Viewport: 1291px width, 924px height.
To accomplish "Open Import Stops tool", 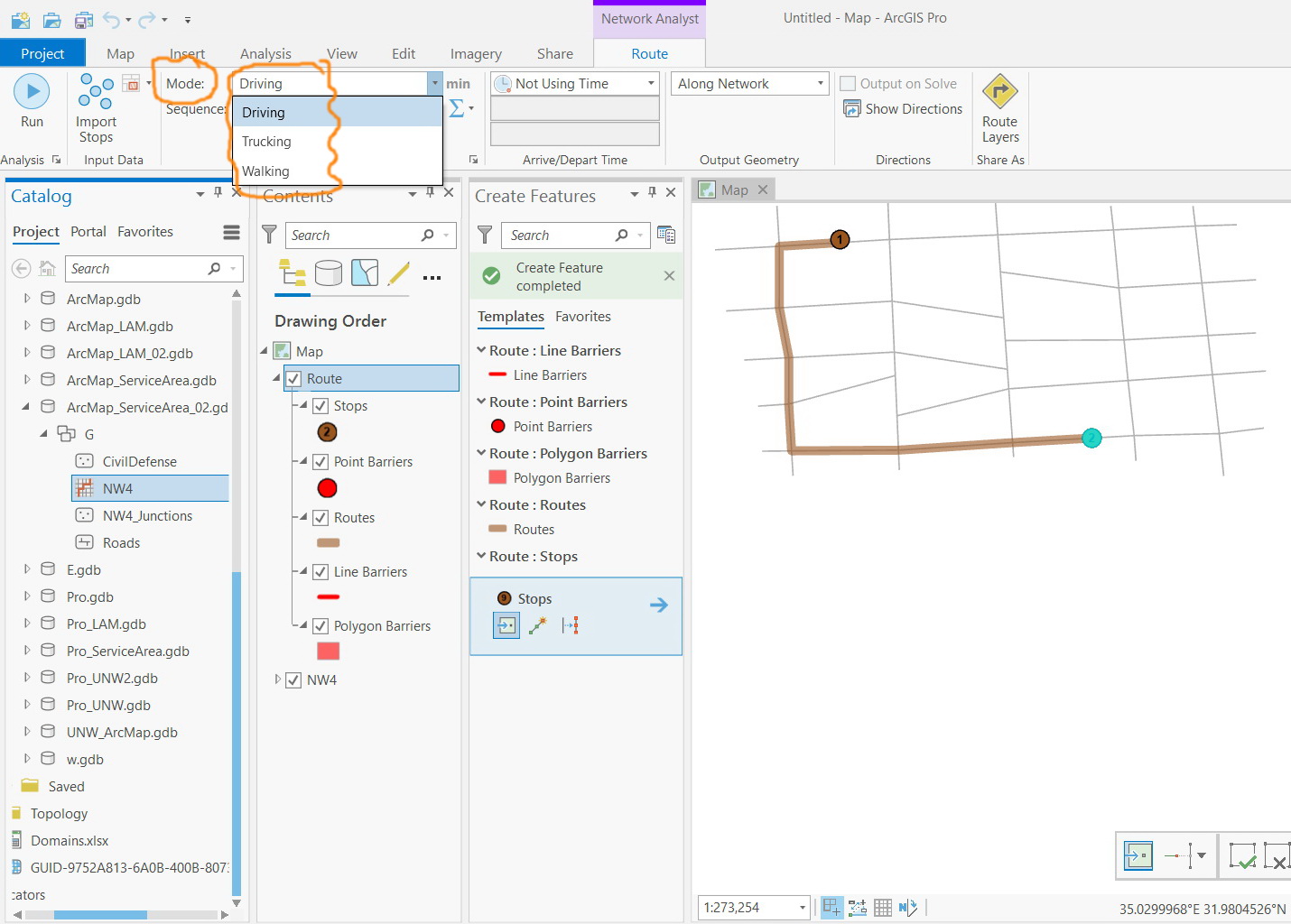I will (96, 109).
